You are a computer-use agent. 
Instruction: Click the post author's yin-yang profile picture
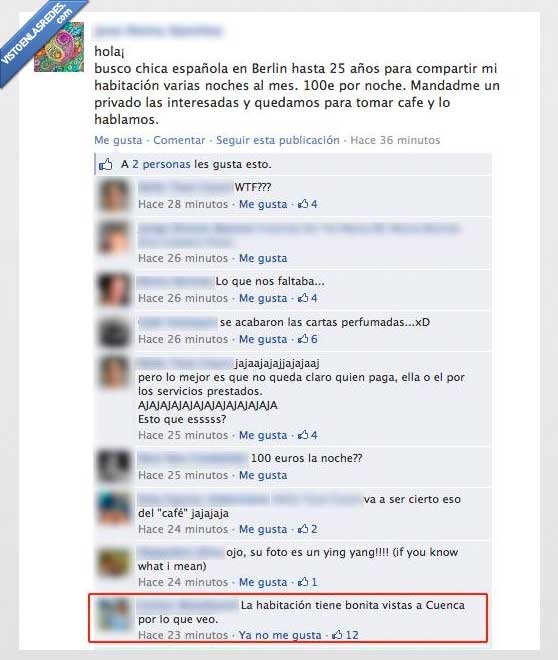point(59,47)
